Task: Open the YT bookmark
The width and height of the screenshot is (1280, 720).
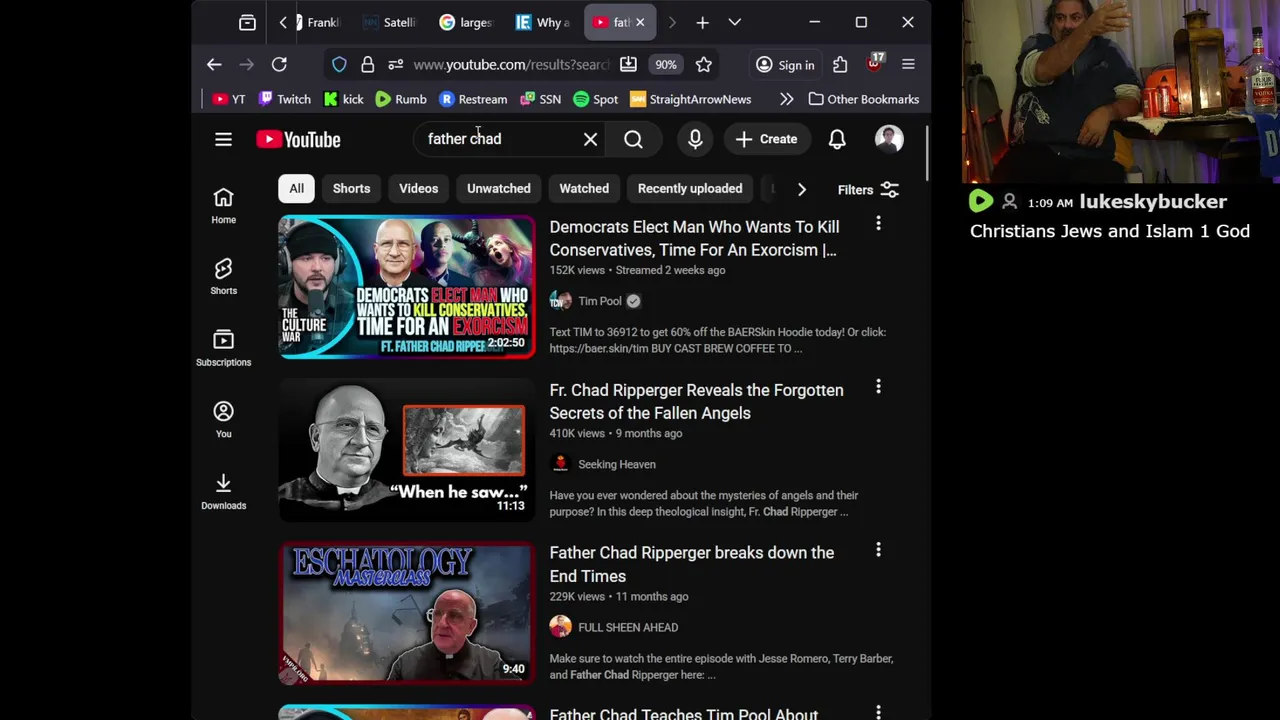Action: [x=228, y=99]
